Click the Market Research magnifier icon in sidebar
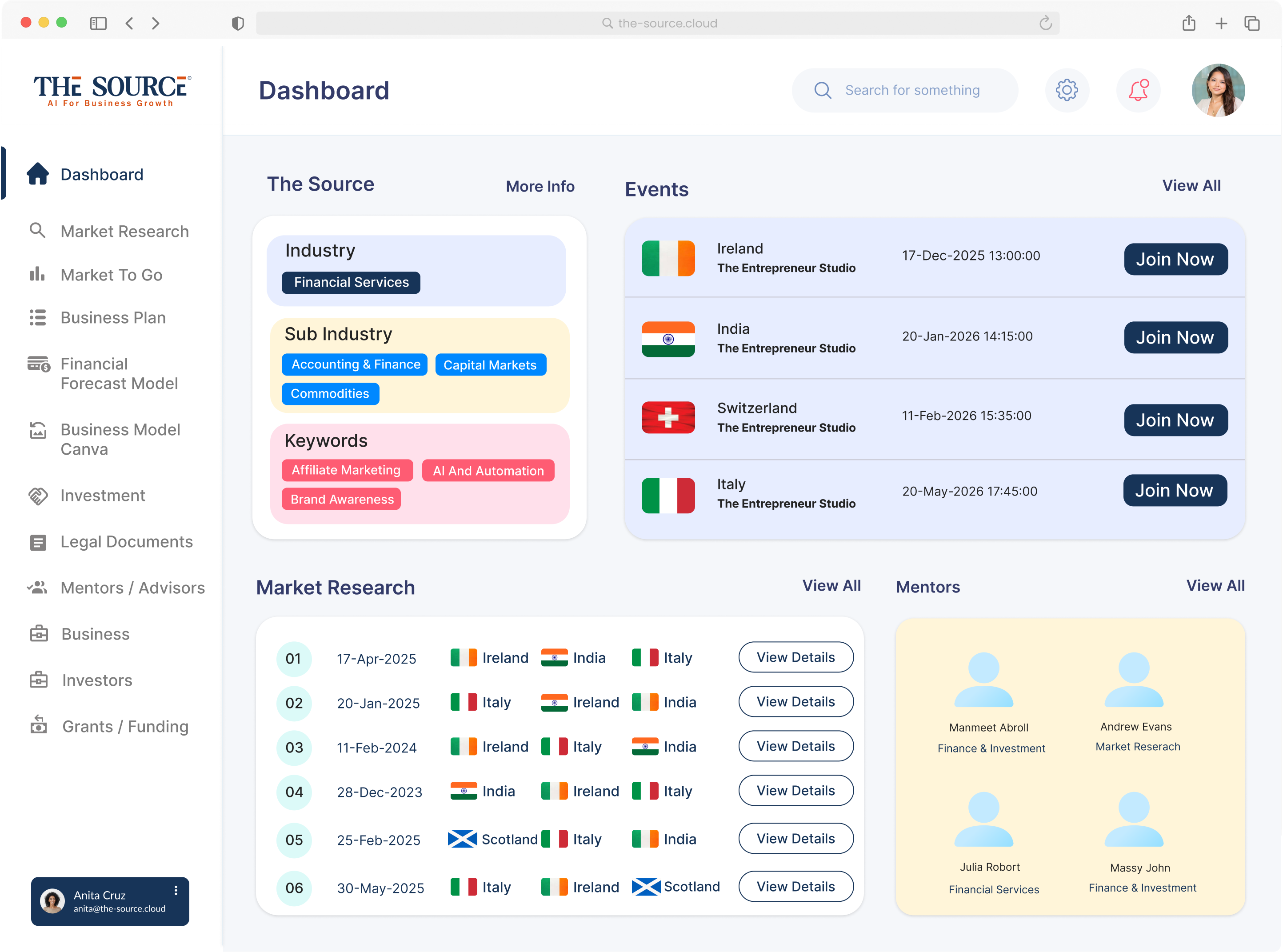Screen dimensions: 1283x952 (37, 231)
